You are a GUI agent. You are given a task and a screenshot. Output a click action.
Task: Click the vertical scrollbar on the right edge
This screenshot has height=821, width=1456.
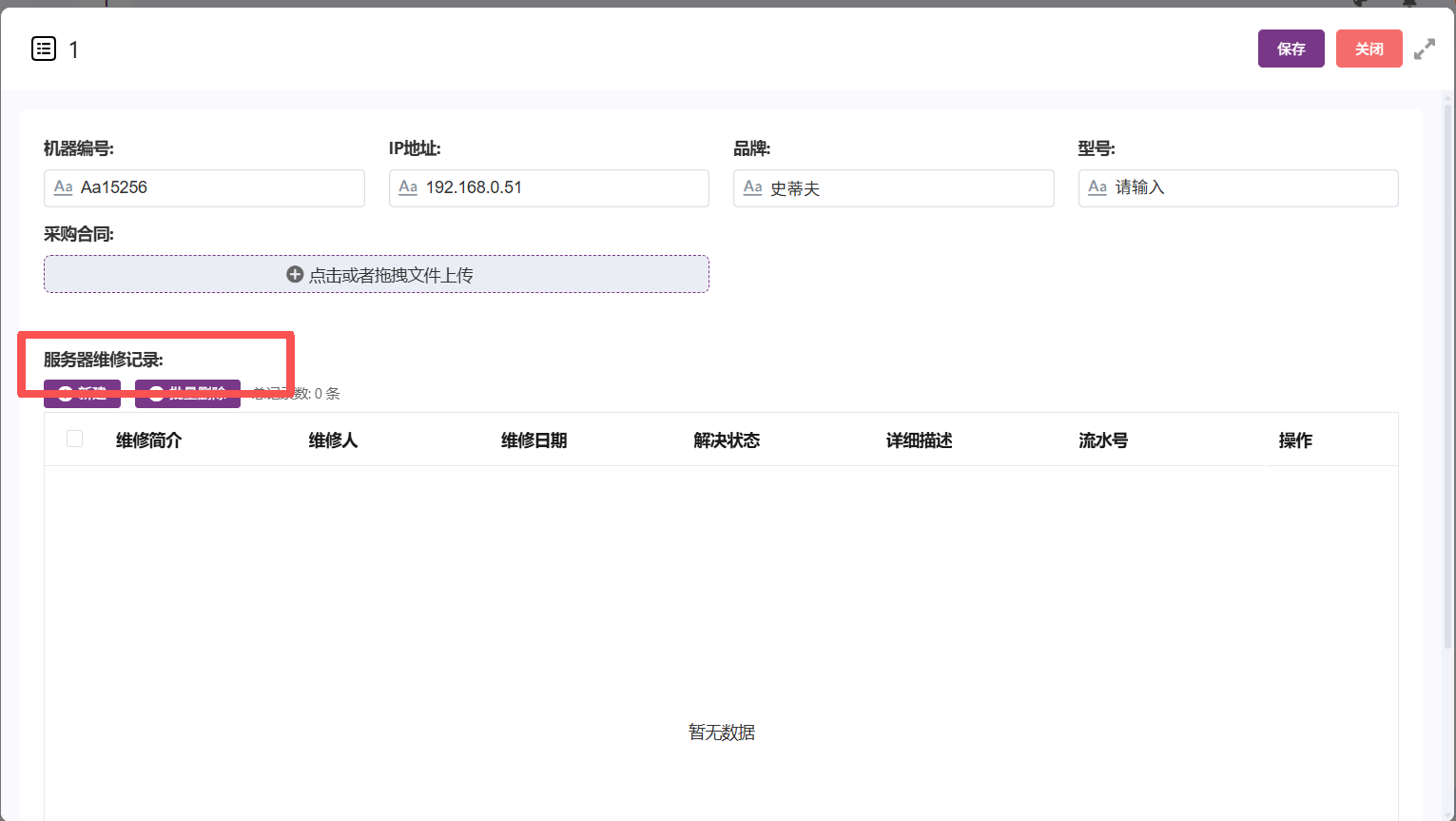click(x=1448, y=371)
